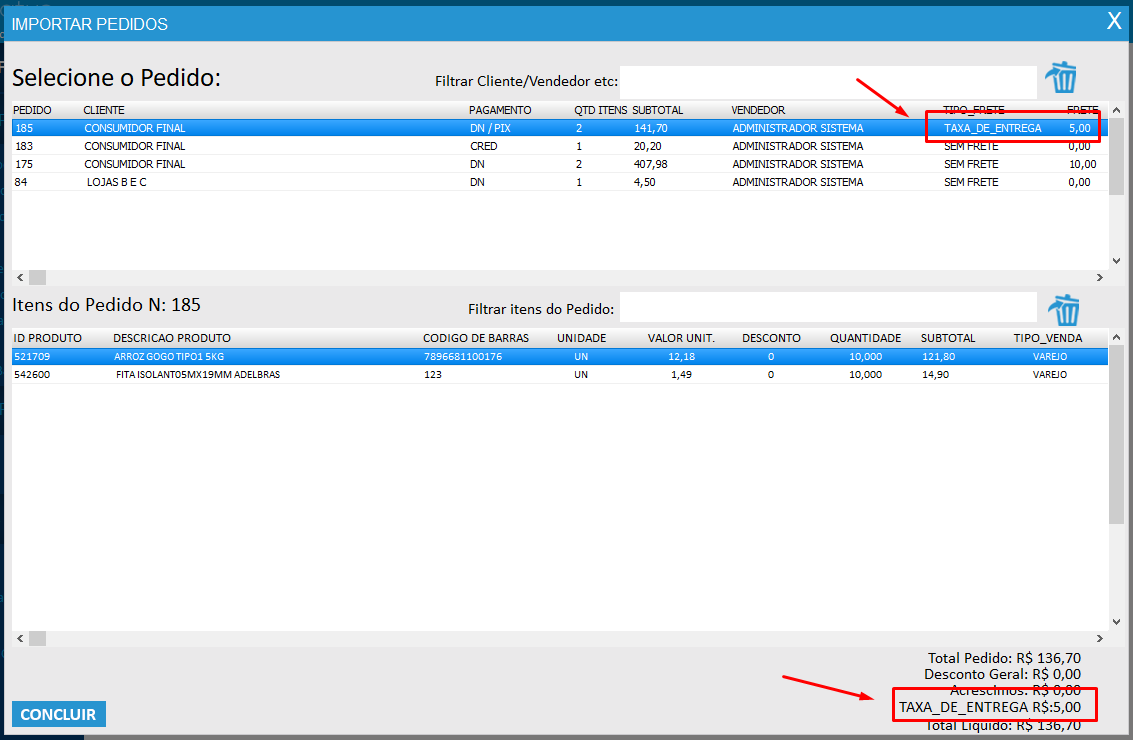This screenshot has width=1133, height=740.
Task: Click the trash icon beside the orders filter
Action: pos(1061,77)
